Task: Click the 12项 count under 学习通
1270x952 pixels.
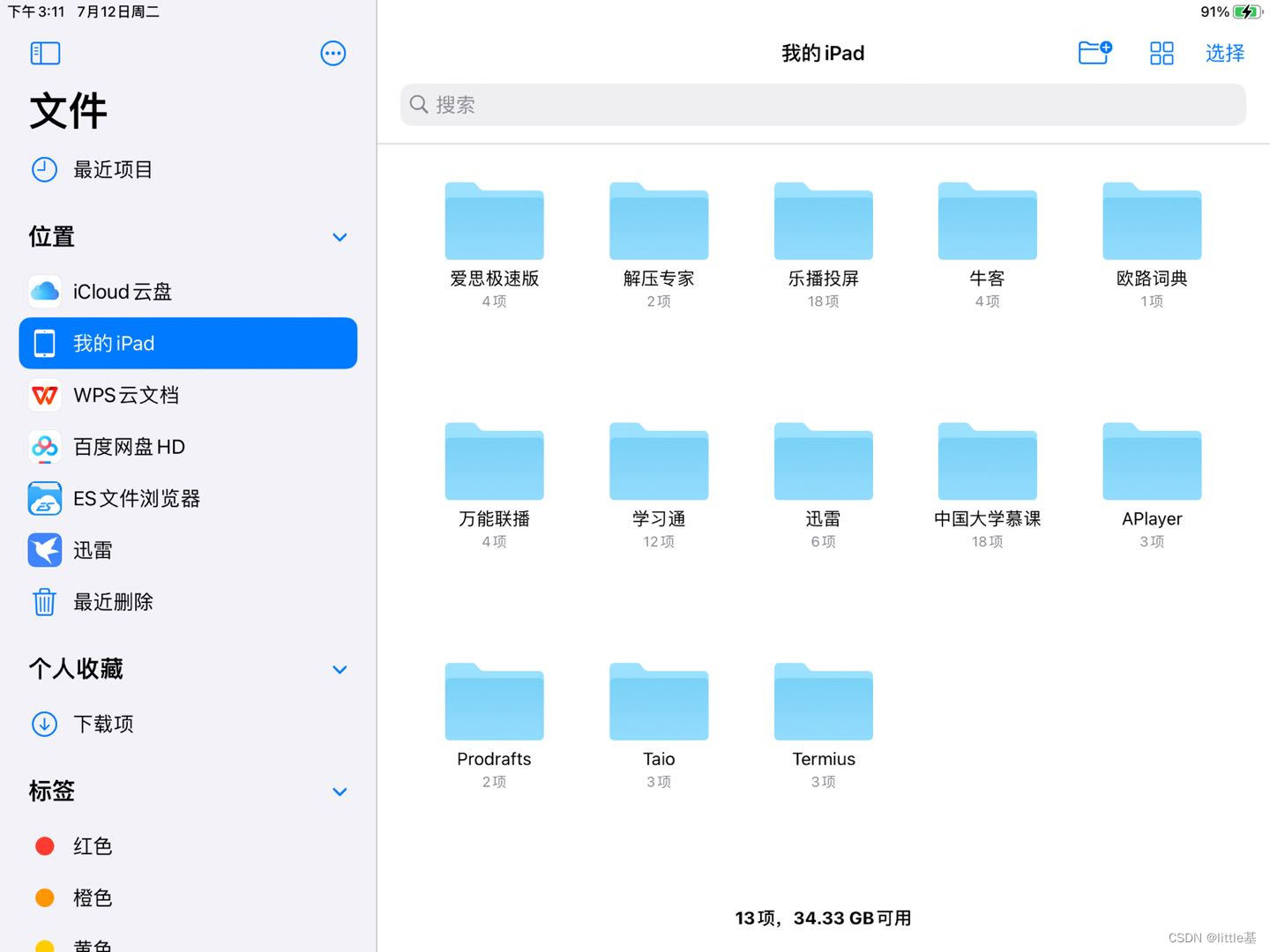Action: tap(659, 541)
